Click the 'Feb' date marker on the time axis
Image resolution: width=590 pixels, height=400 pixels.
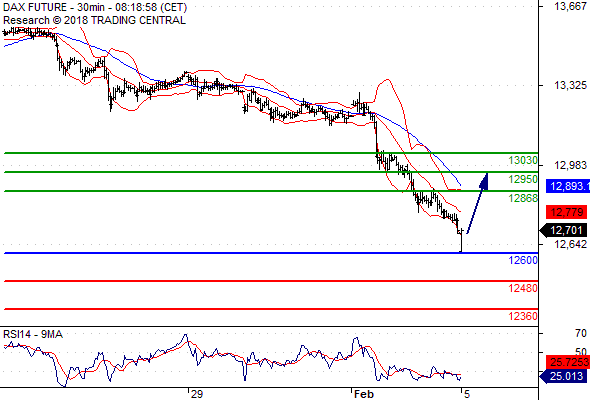[x=364, y=394]
